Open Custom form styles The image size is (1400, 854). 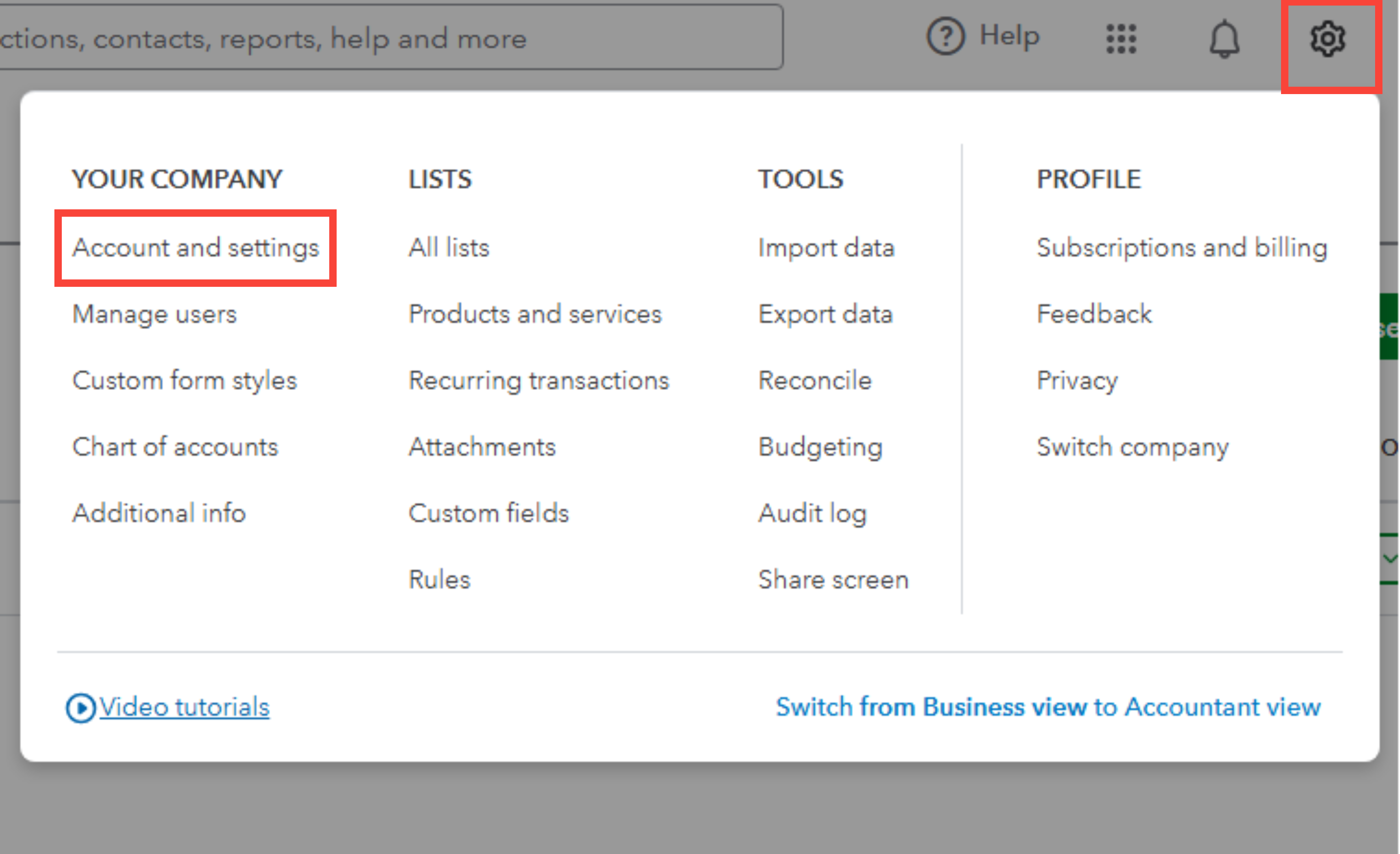point(184,380)
